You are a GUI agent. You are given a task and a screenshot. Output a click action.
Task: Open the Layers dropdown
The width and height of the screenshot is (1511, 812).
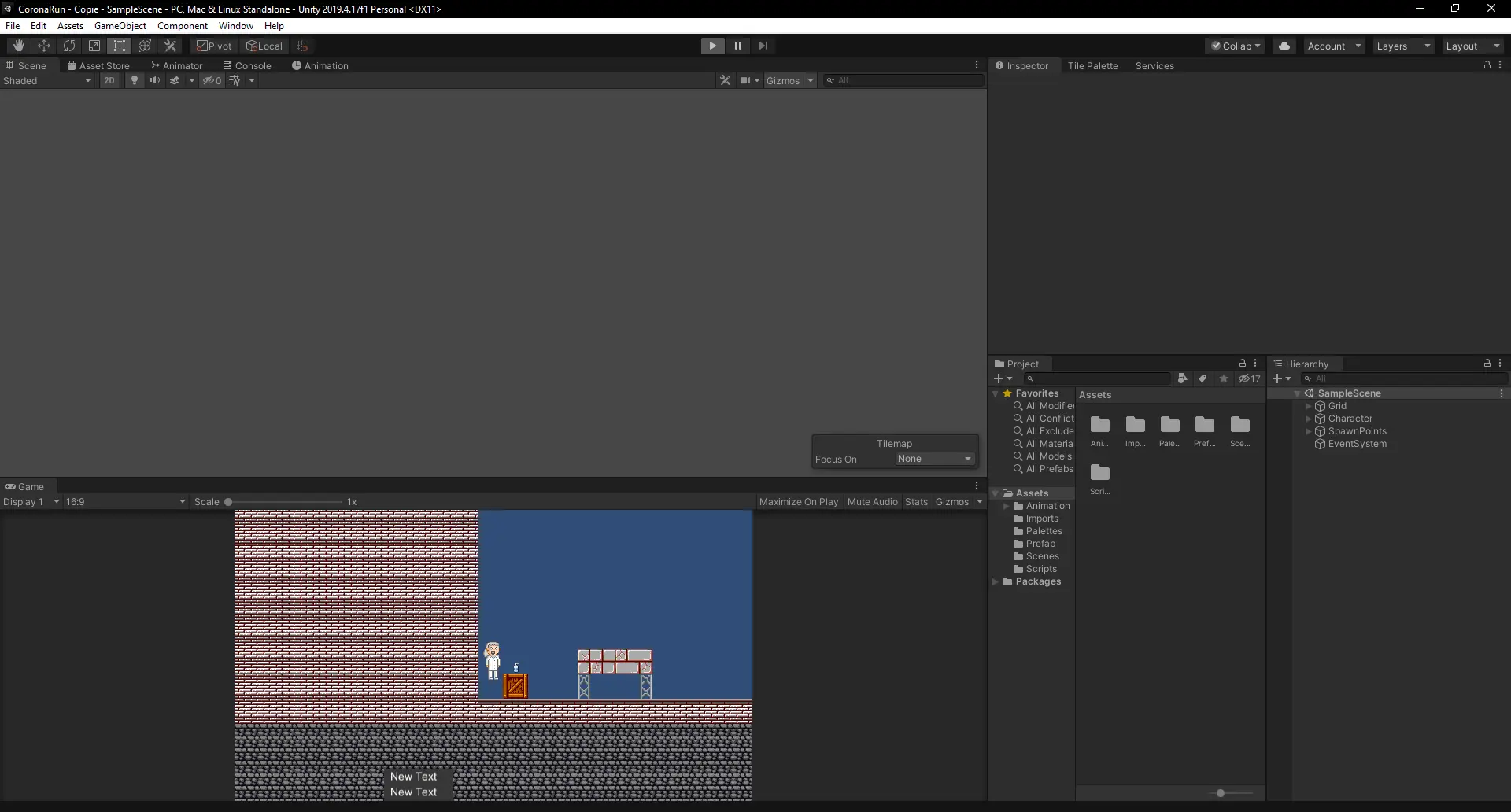1403,46
